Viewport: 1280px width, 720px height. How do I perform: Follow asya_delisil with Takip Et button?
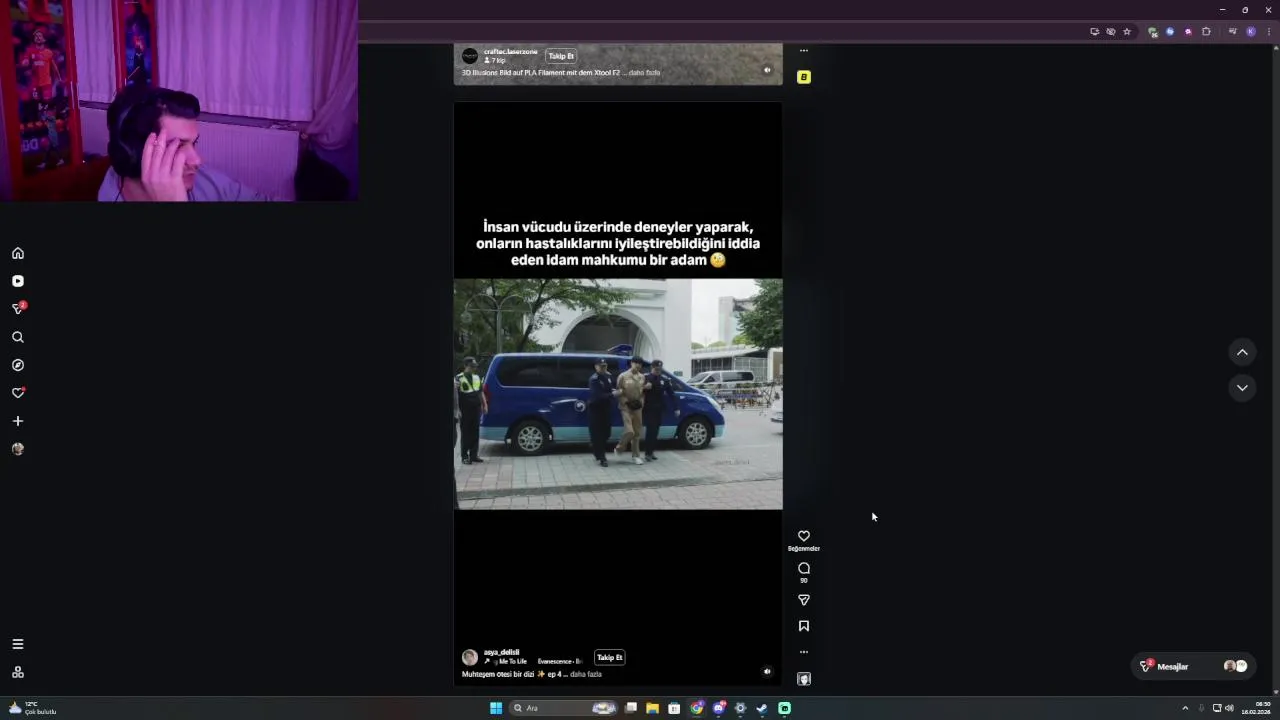tap(609, 657)
